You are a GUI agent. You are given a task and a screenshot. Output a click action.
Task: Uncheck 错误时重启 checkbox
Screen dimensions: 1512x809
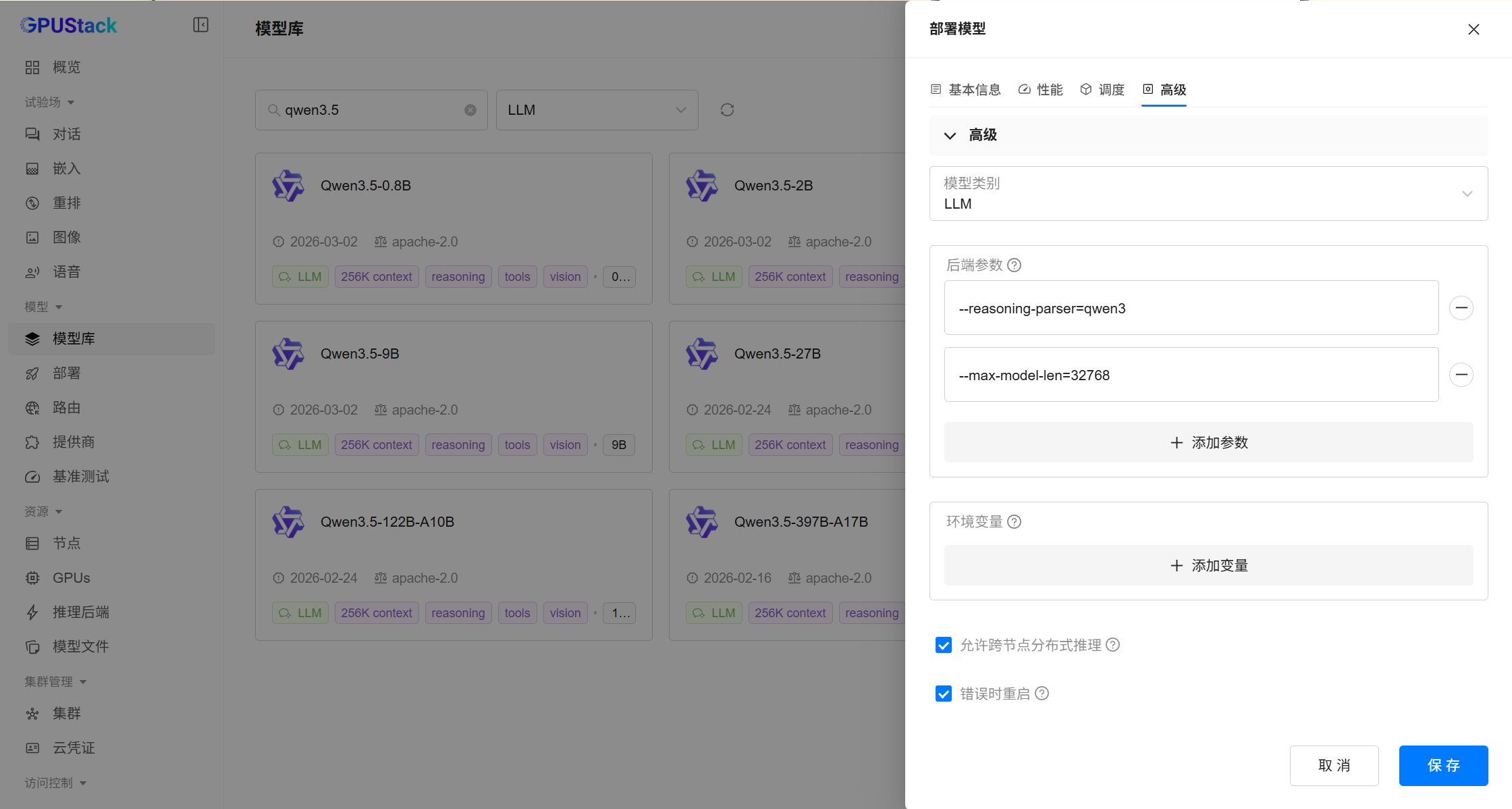944,694
